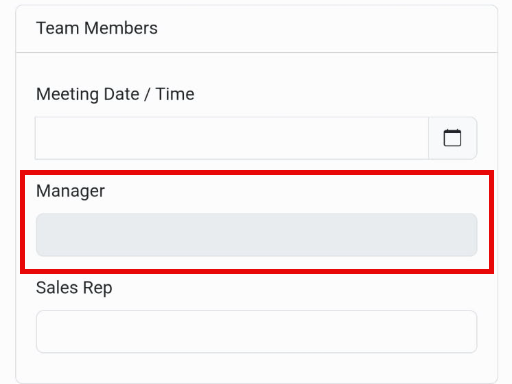Open the Manager selection box
Screen dimensions: 512x384
point(256,235)
